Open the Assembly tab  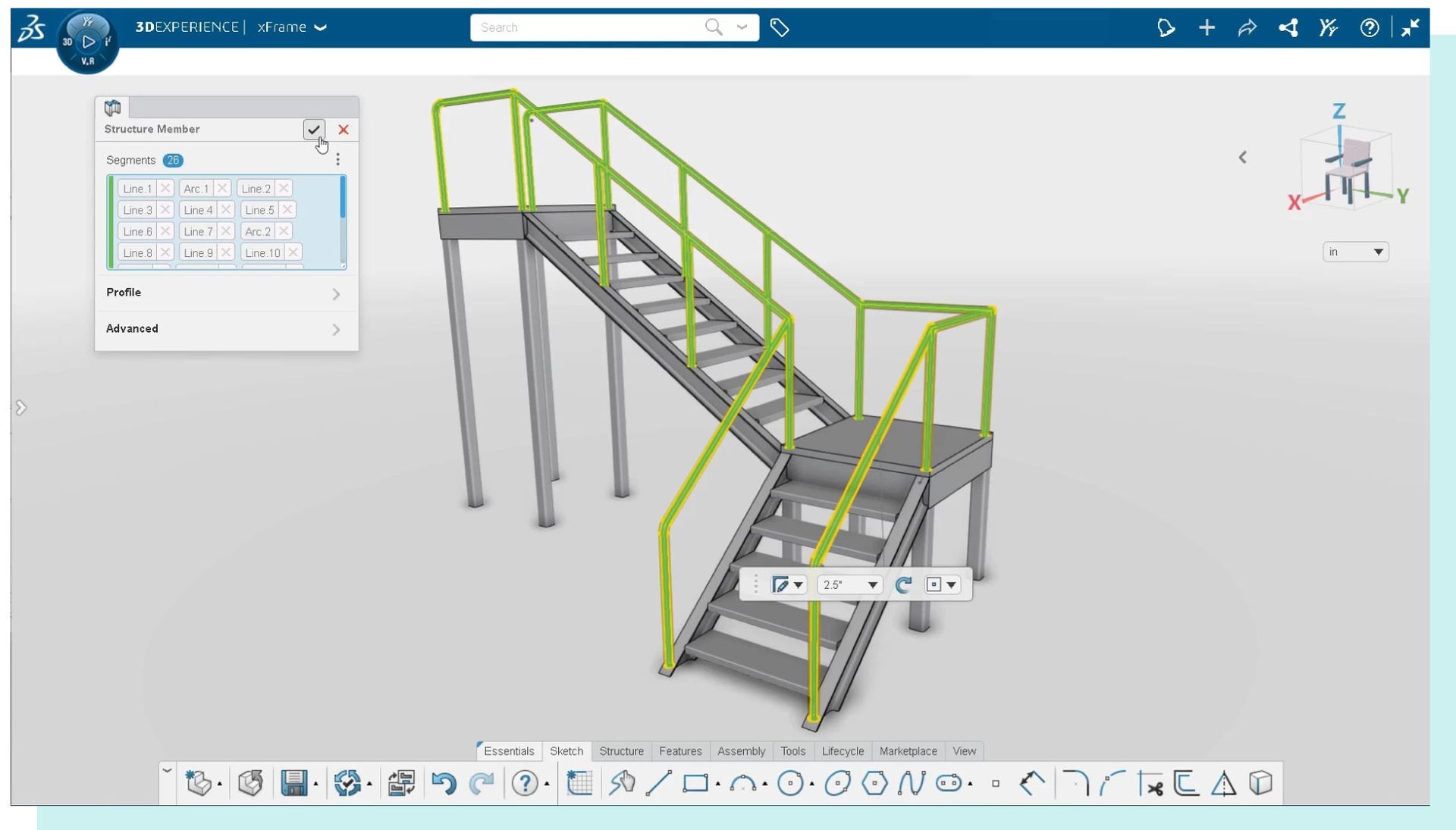click(742, 751)
